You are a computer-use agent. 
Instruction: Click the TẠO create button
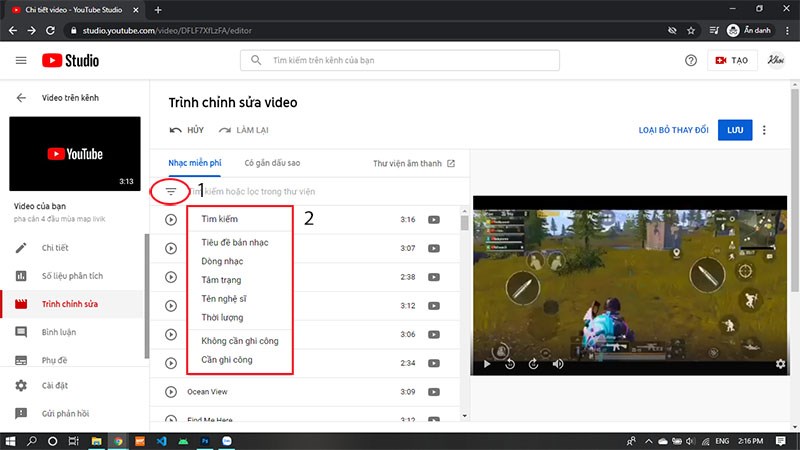click(x=732, y=60)
